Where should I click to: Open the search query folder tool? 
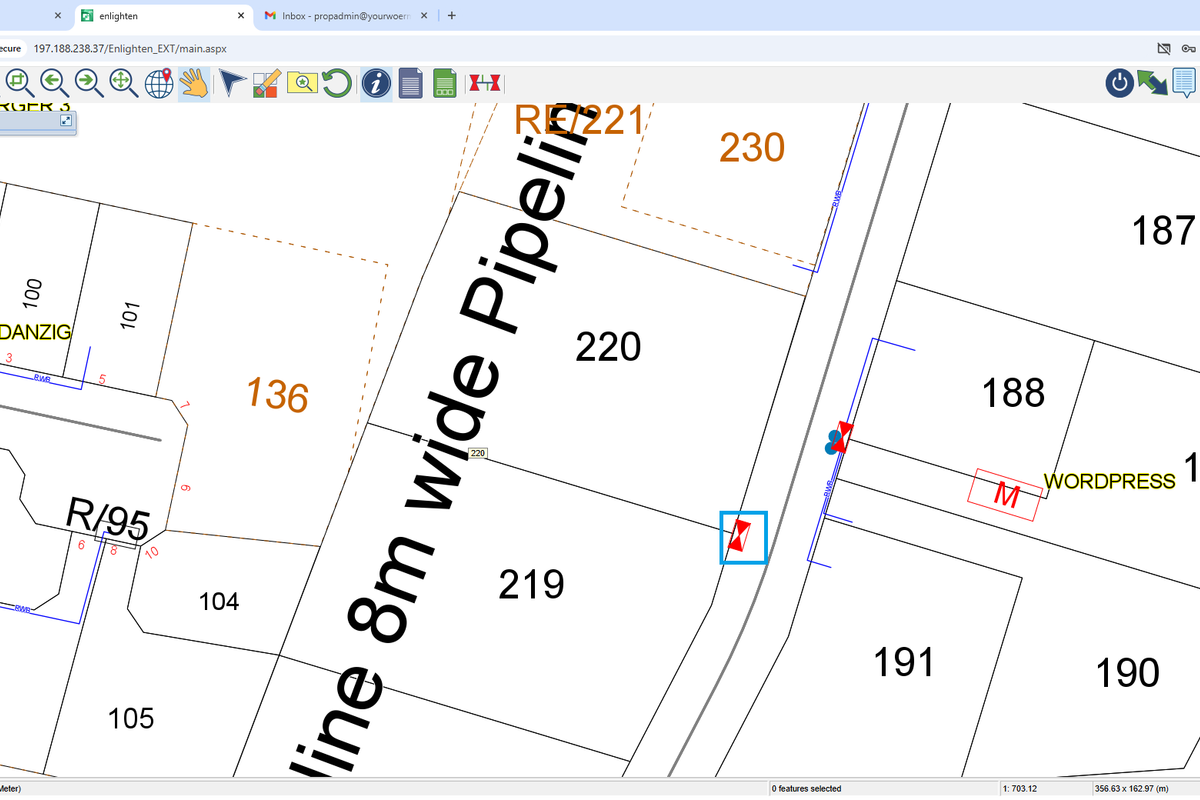click(x=300, y=84)
